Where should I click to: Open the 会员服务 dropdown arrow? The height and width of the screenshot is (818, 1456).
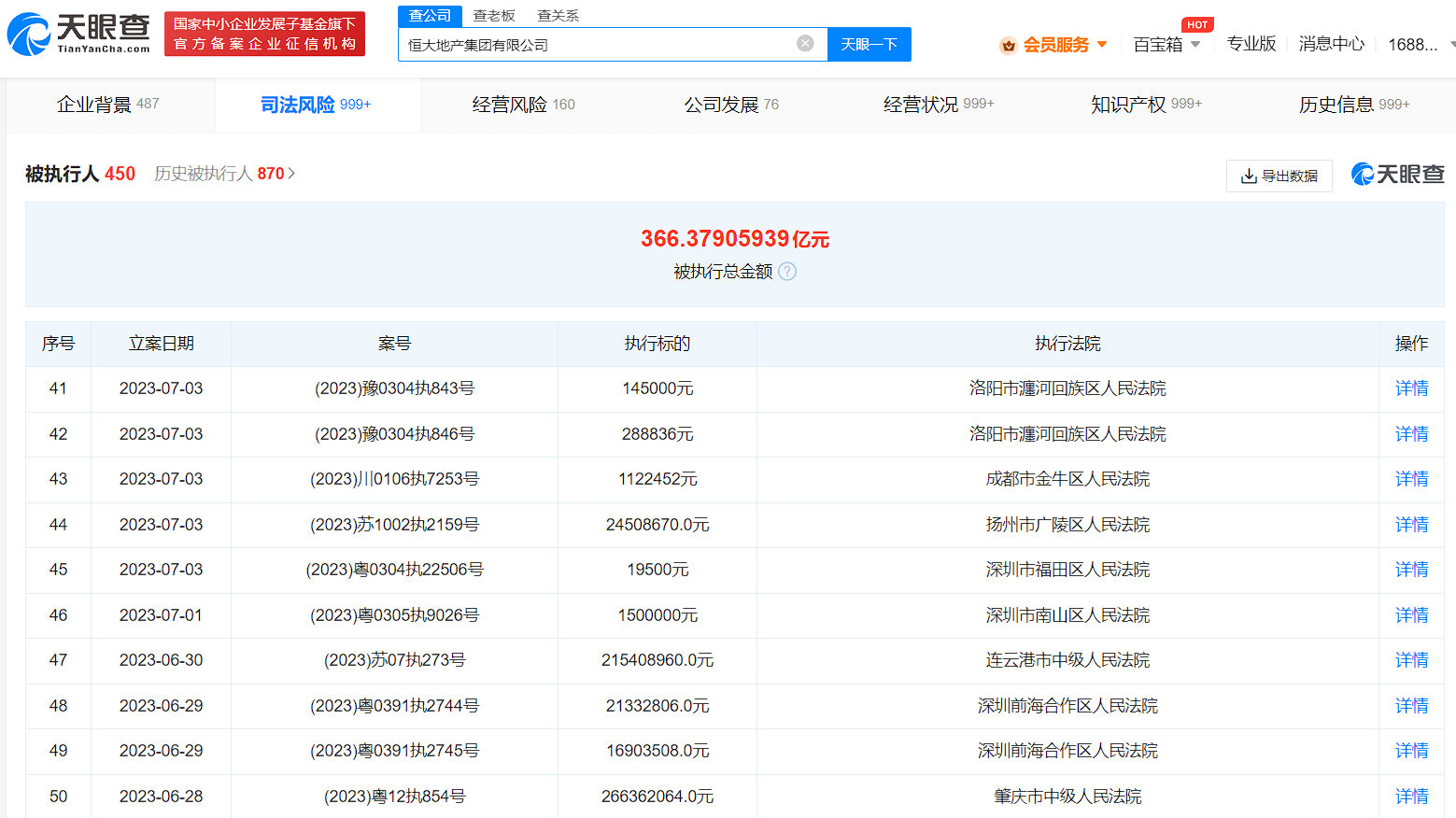pyautogui.click(x=1102, y=45)
